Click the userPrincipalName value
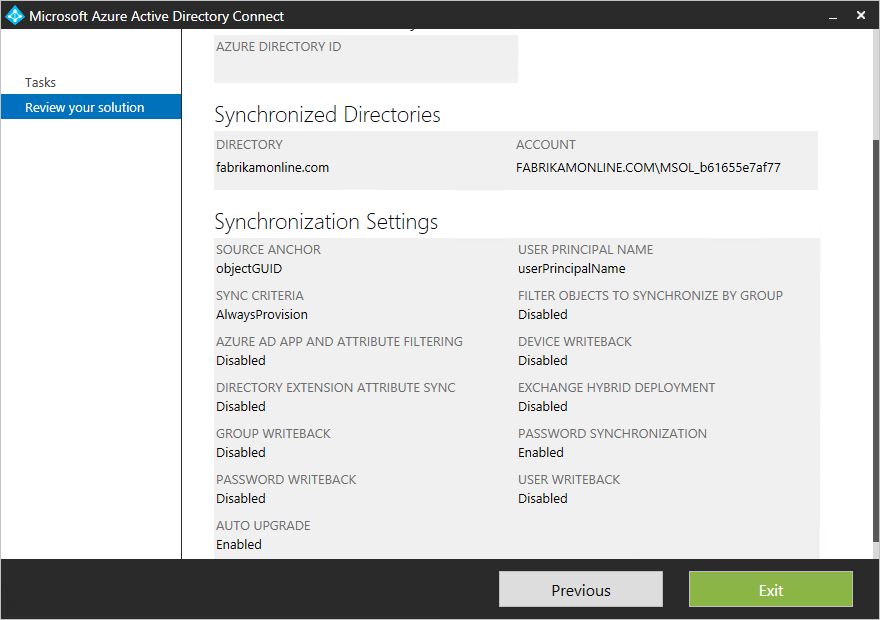The height and width of the screenshot is (620, 880). (x=571, y=268)
